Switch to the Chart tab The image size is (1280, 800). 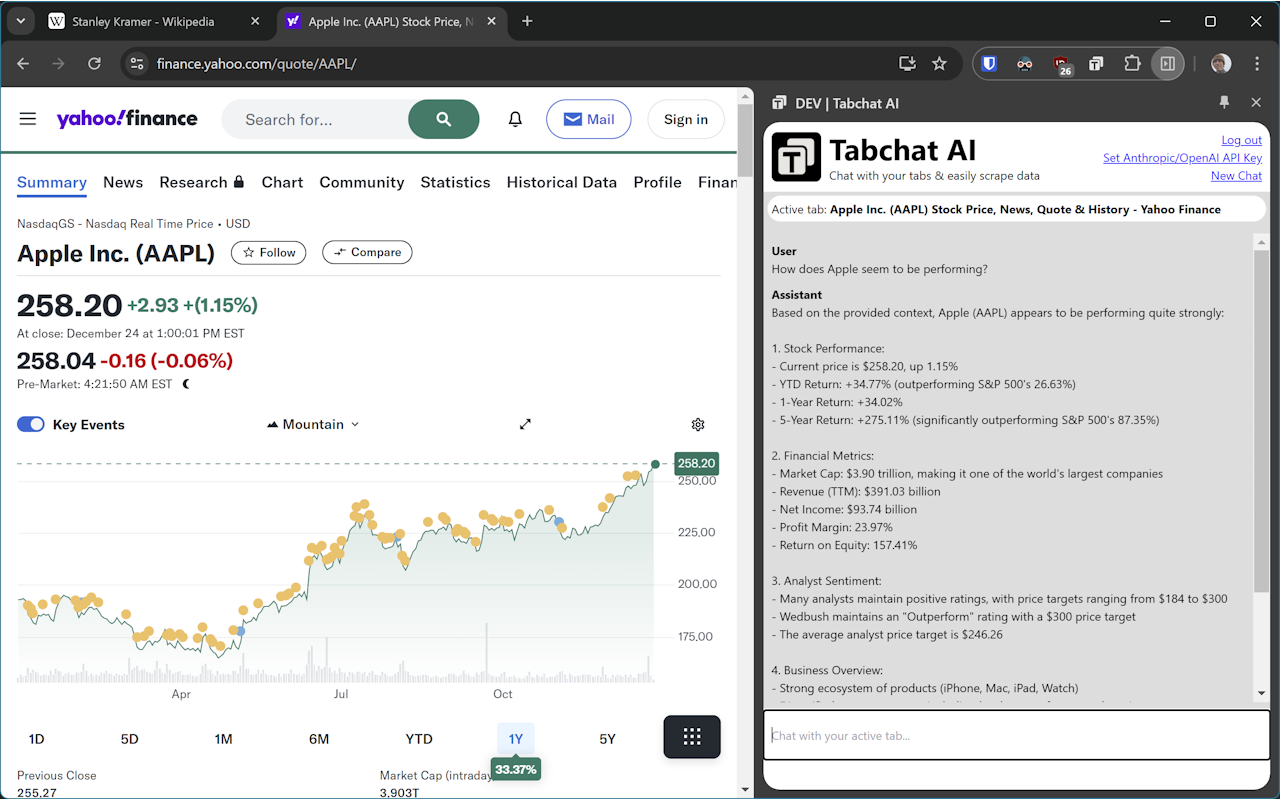(x=282, y=182)
